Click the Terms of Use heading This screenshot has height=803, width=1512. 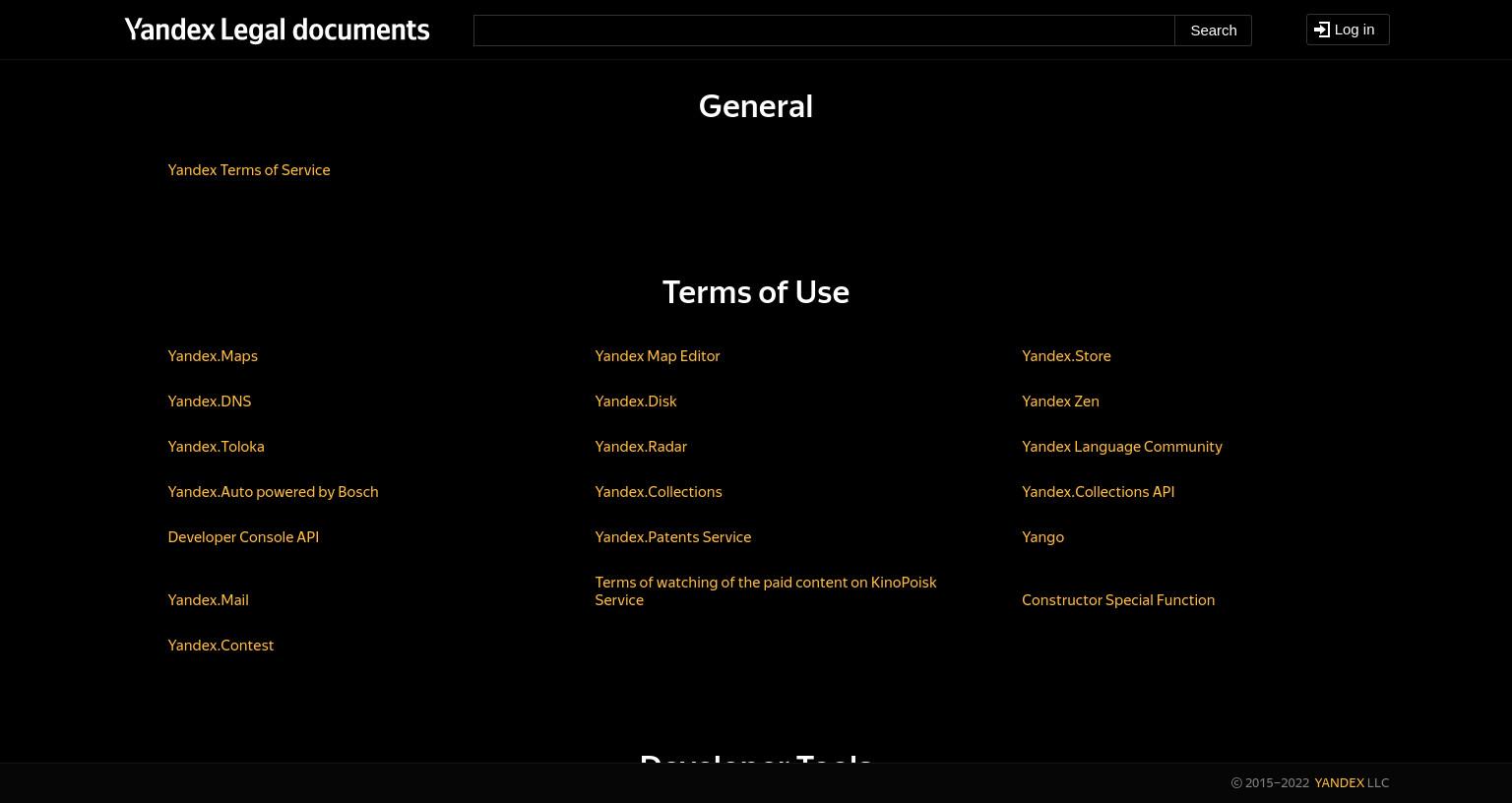coord(756,292)
